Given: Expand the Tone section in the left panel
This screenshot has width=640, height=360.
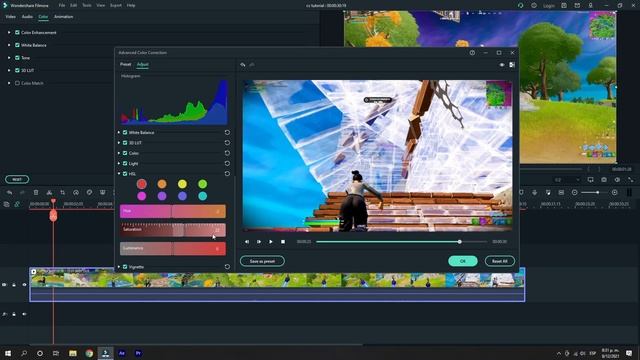Looking at the screenshot, I should [9, 58].
